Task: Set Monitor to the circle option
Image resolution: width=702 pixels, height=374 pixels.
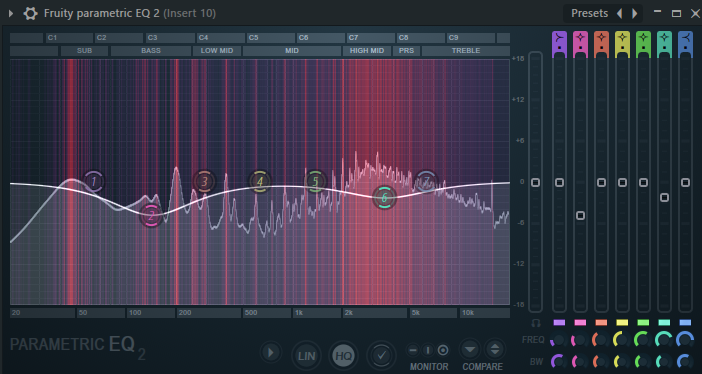Action: pyautogui.click(x=443, y=350)
